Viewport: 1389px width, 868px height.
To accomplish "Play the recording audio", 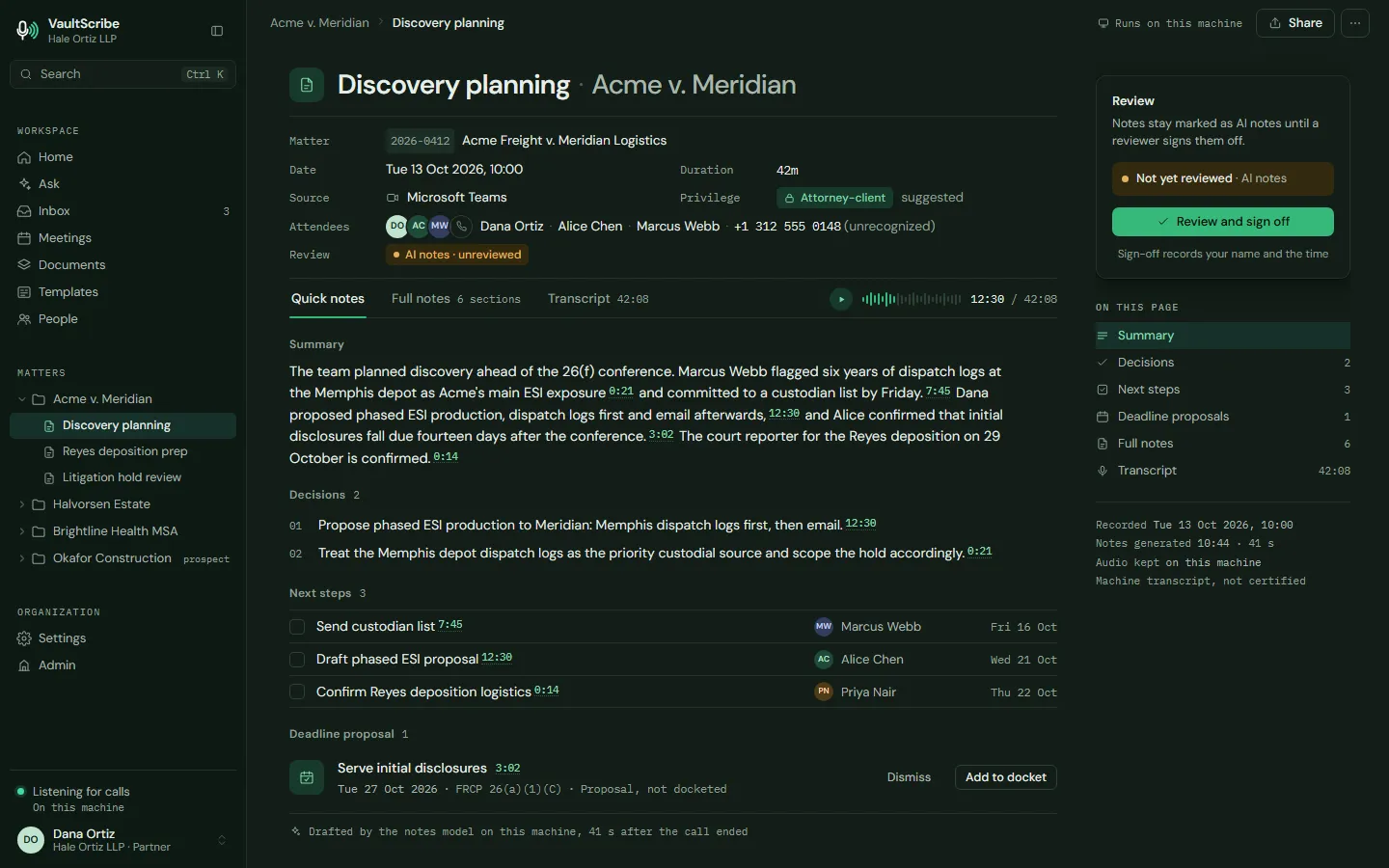I will pos(841,299).
